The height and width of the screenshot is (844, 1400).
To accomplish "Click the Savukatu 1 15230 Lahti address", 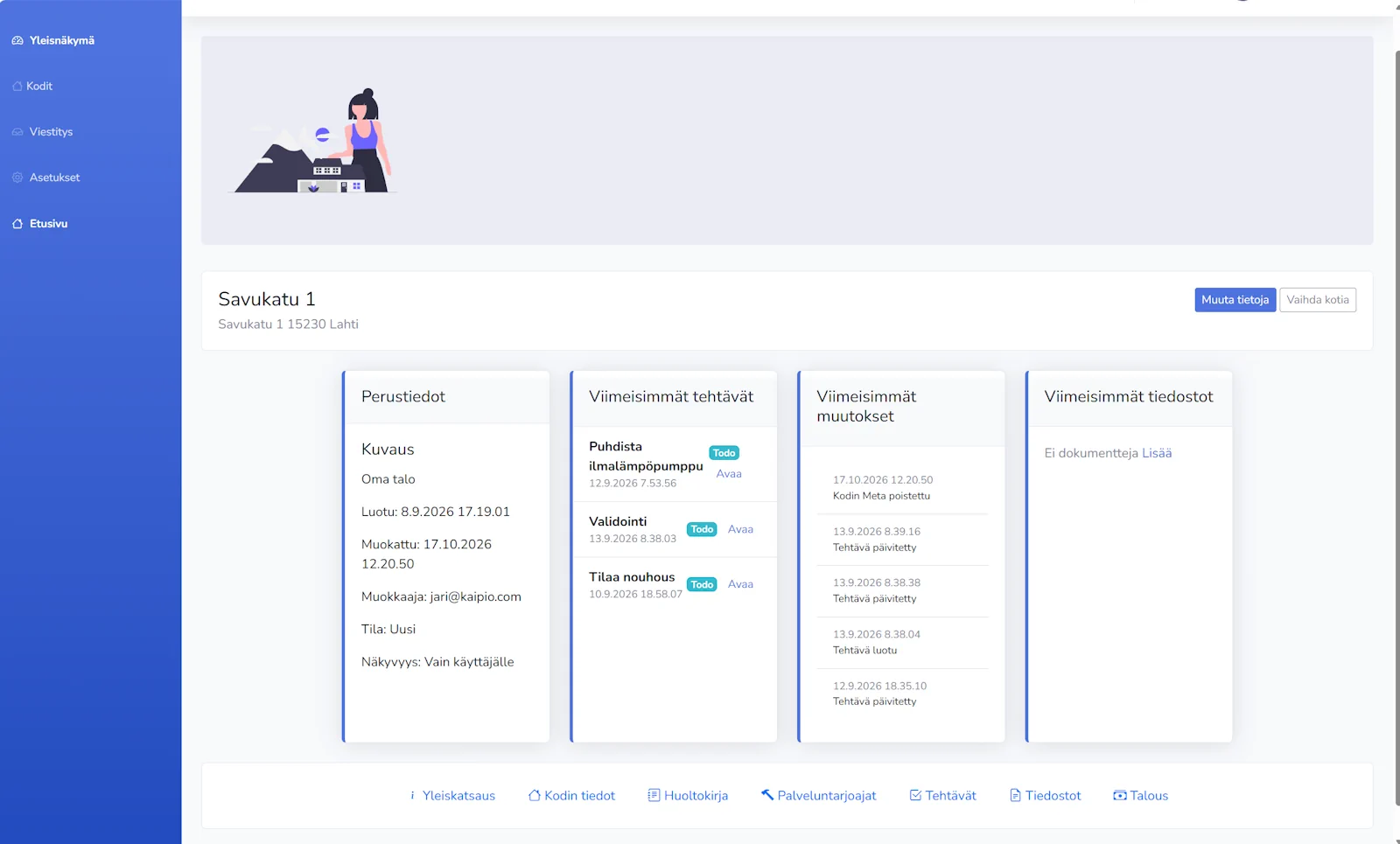I will pos(288,324).
